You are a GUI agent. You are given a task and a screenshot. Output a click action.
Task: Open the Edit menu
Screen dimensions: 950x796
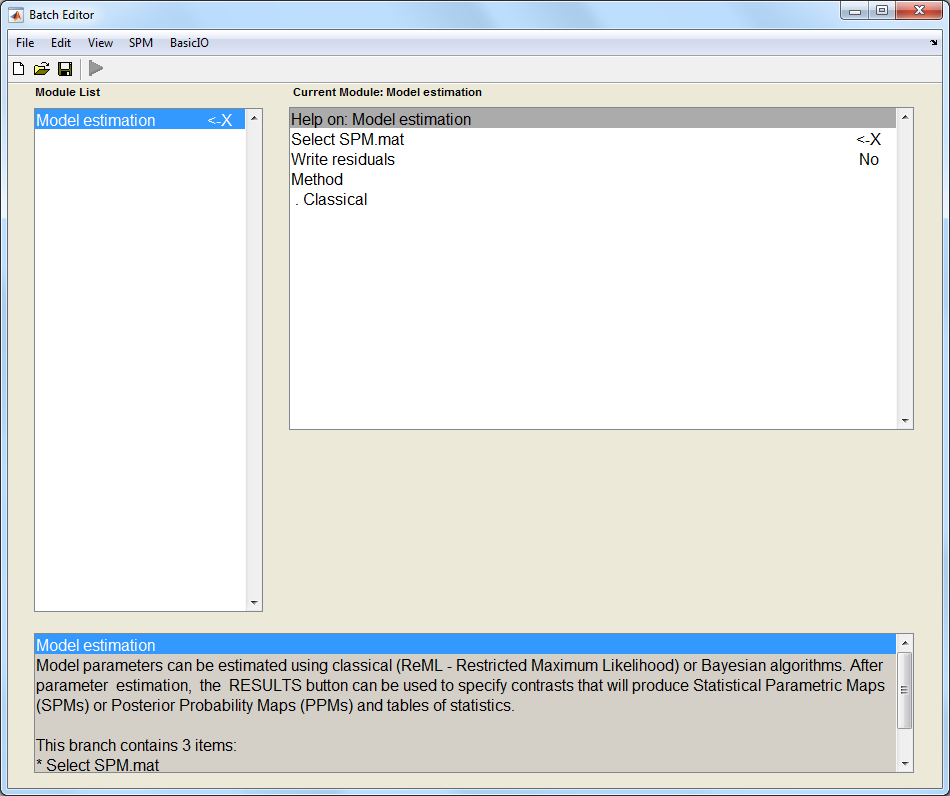pos(61,43)
